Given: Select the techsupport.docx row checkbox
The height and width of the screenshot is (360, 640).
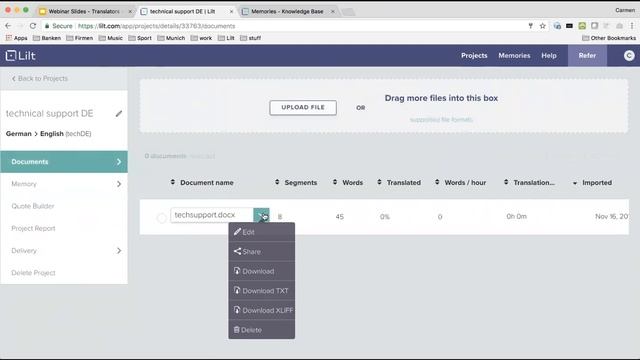Looking at the screenshot, I should (162, 218).
